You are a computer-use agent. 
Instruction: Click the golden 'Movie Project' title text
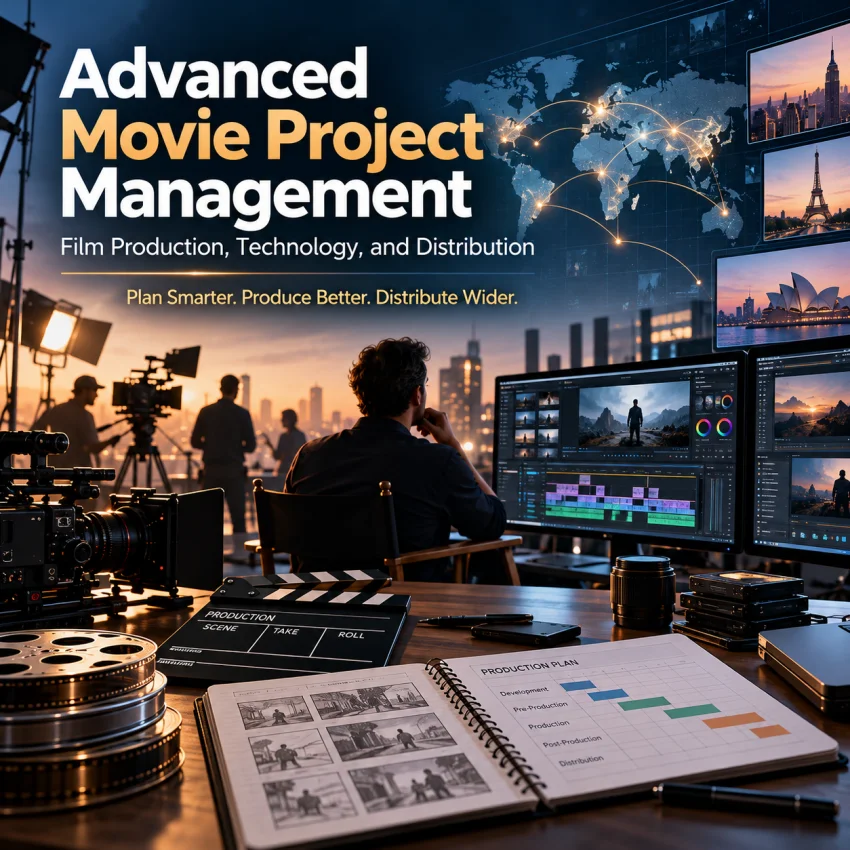[272, 139]
